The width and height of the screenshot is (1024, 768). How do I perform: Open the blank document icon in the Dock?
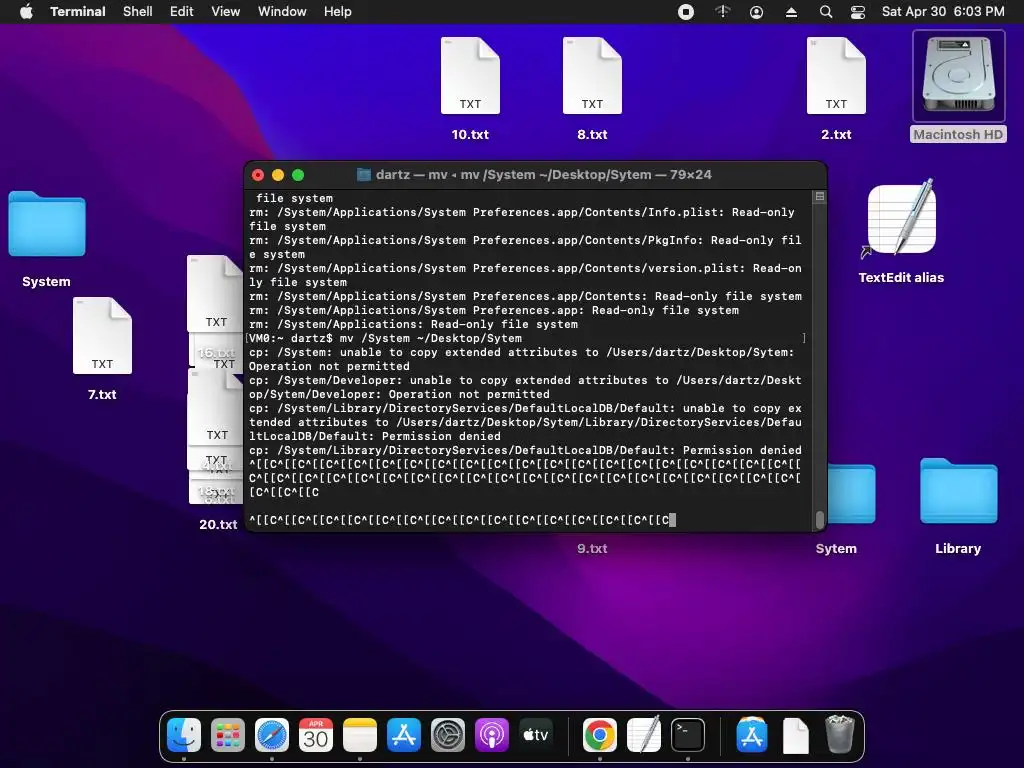[795, 735]
